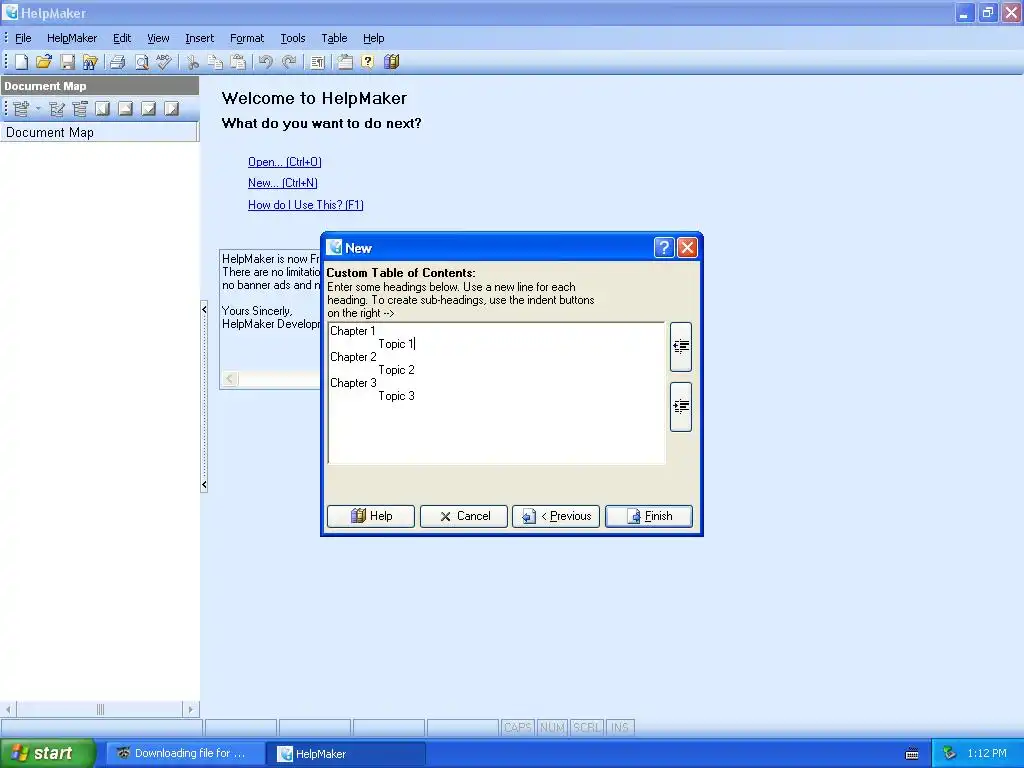This screenshot has width=1024, height=768.
Task: Follow the Open... (Ctrl+O) link
Action: [285, 162]
